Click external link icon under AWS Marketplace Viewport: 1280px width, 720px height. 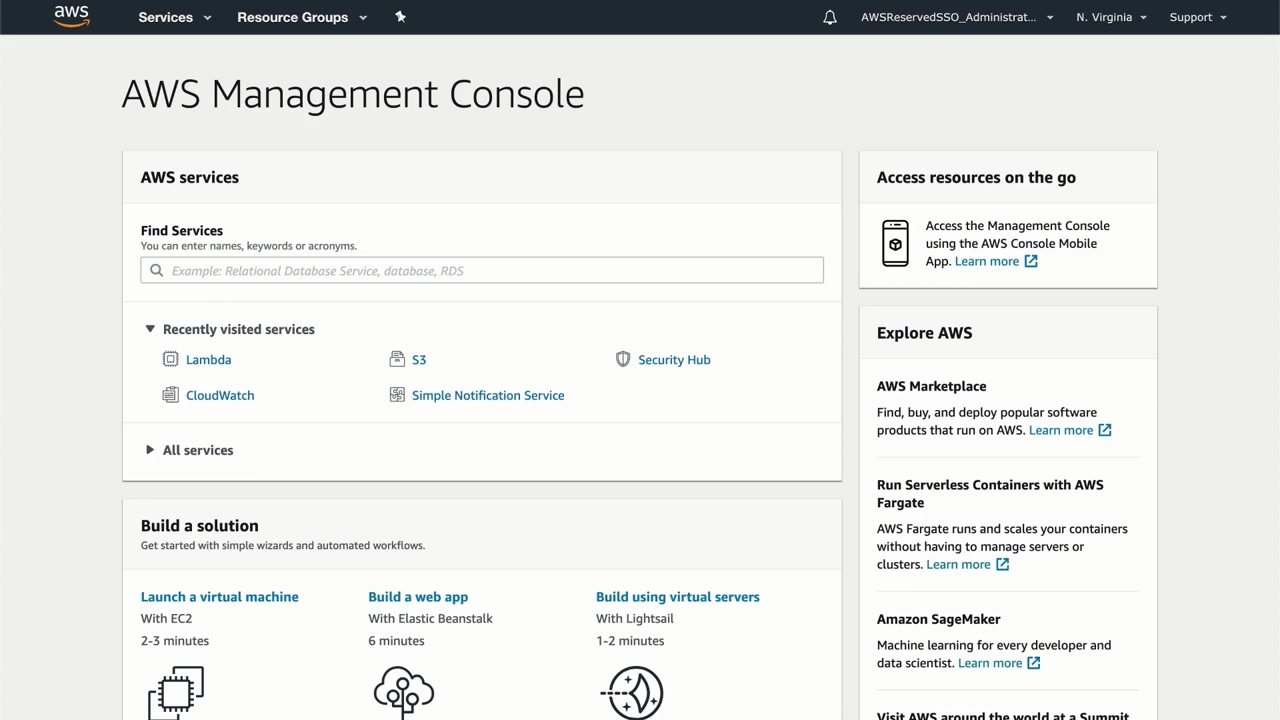1105,430
